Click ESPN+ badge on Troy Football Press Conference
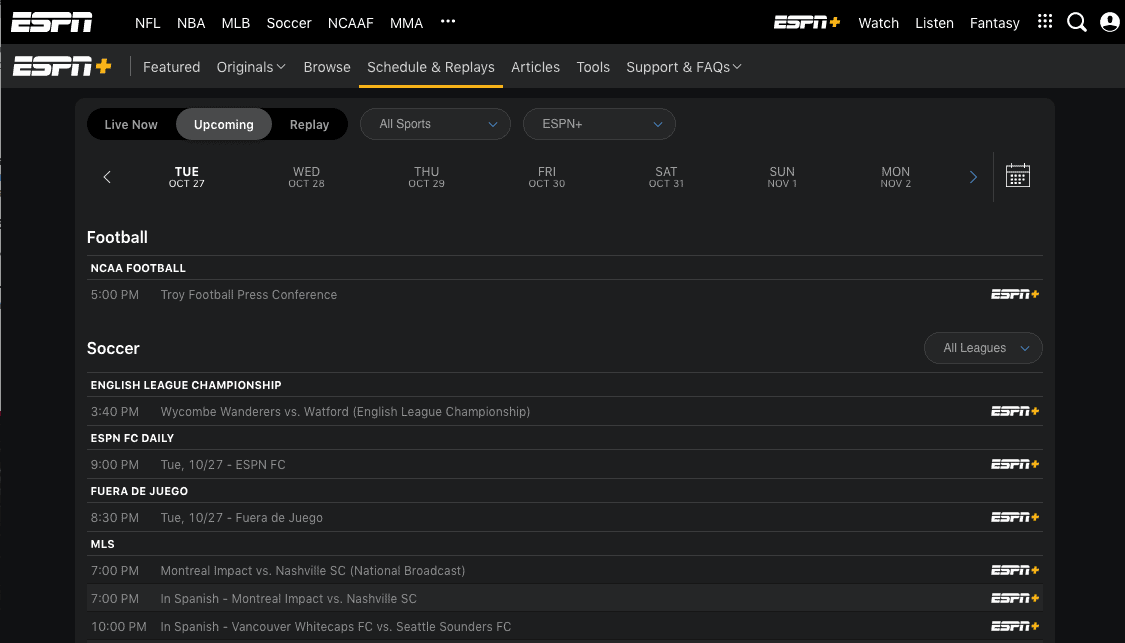 (1015, 294)
